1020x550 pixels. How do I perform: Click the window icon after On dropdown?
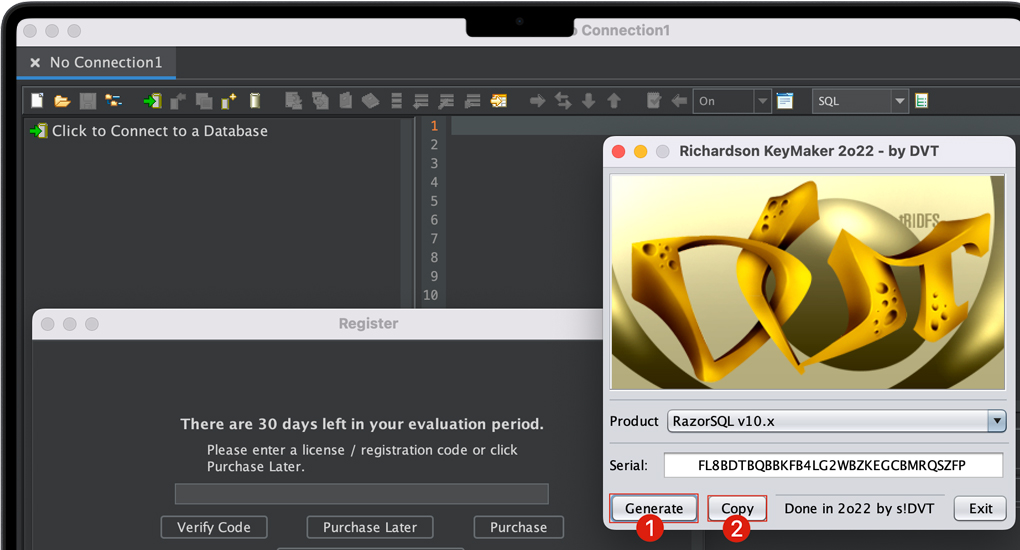(785, 101)
